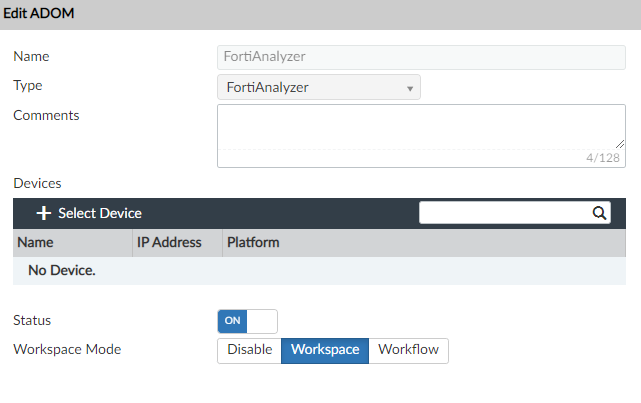Viewport: 641px width, 403px height.
Task: Sort devices by Platform column
Action: tap(253, 242)
